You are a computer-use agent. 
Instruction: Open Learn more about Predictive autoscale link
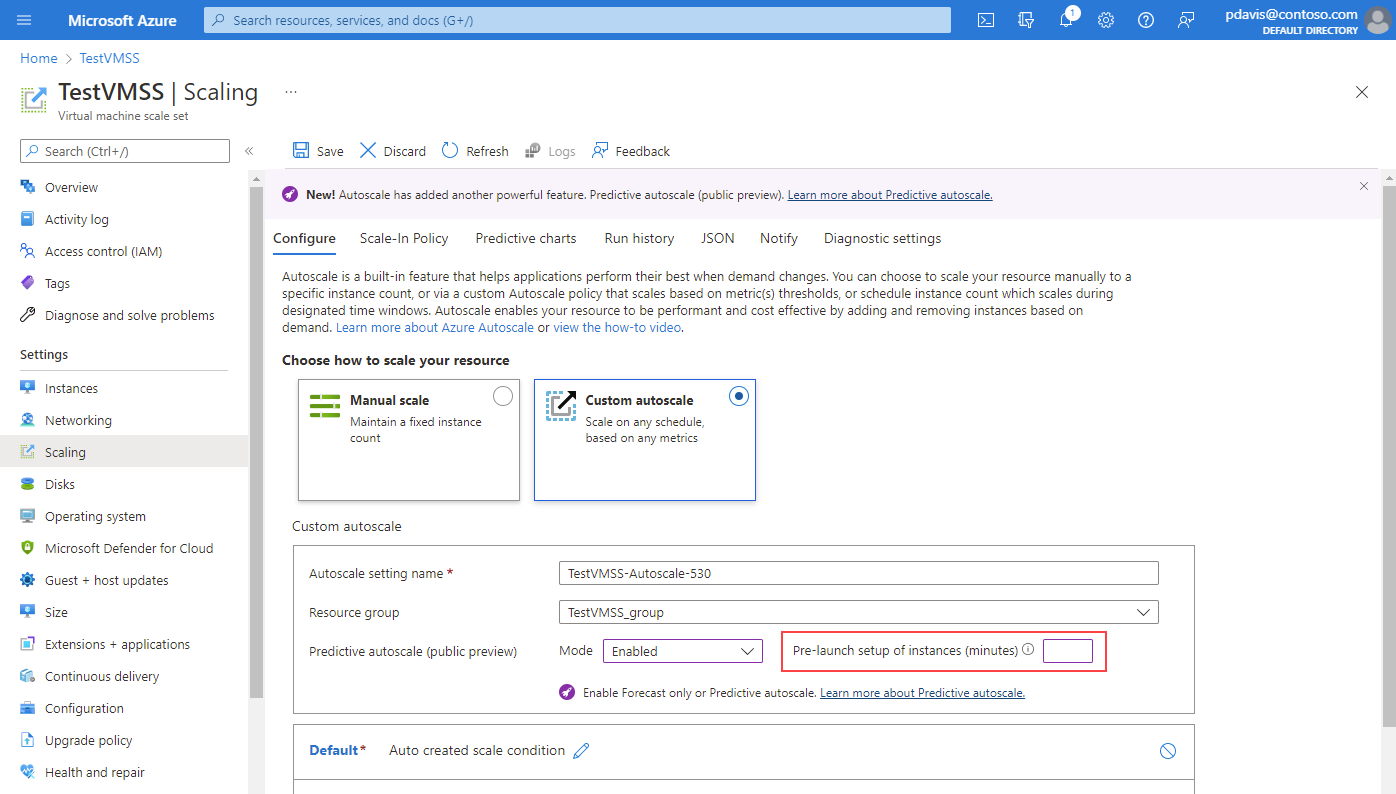(921, 691)
